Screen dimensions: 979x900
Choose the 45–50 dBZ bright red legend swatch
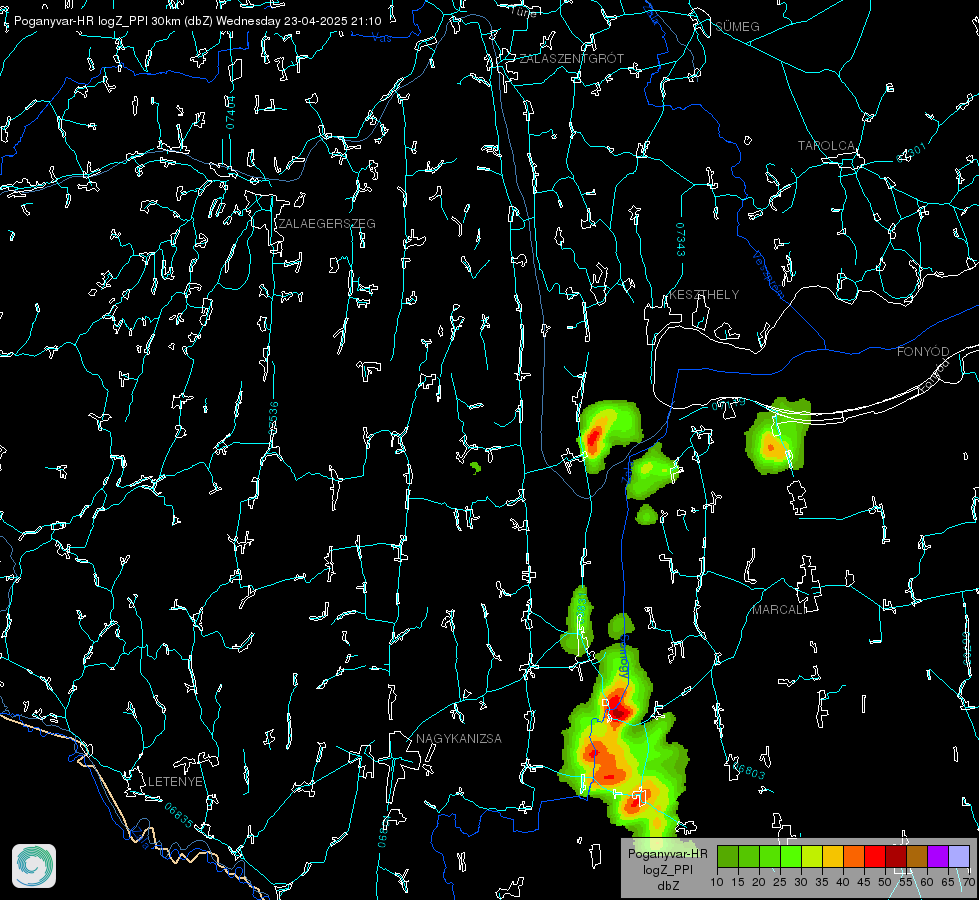(875, 856)
